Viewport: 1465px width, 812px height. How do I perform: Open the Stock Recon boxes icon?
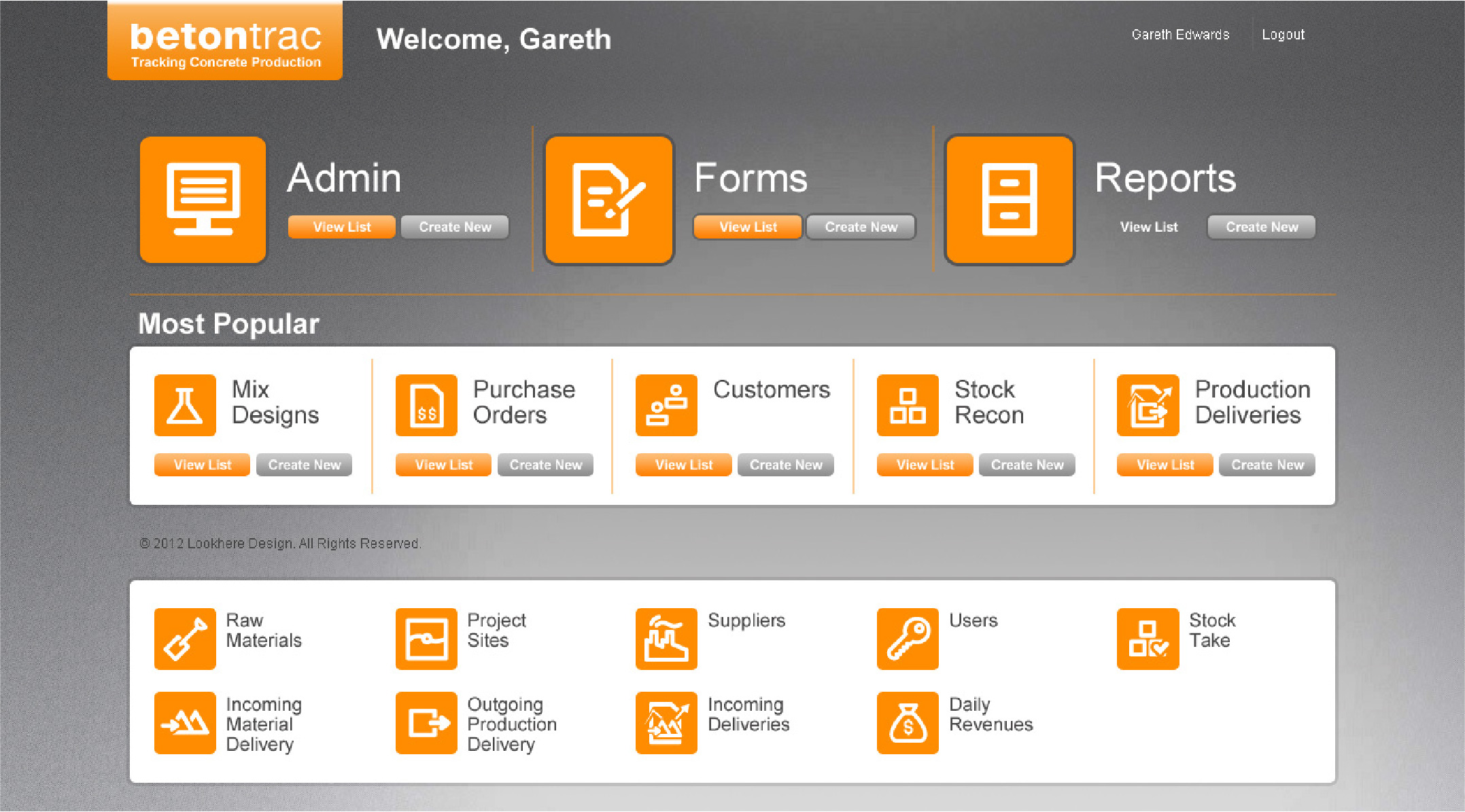[908, 405]
